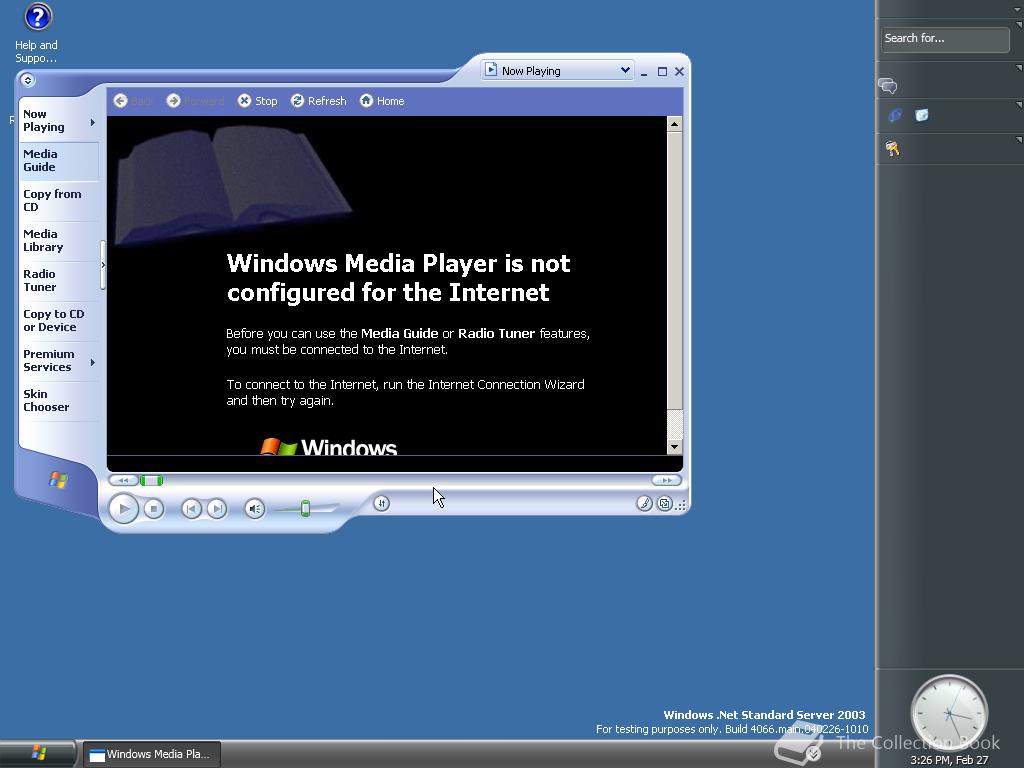The width and height of the screenshot is (1024, 768).
Task: Collapse the features taskbar handle
Action: (x=103, y=264)
